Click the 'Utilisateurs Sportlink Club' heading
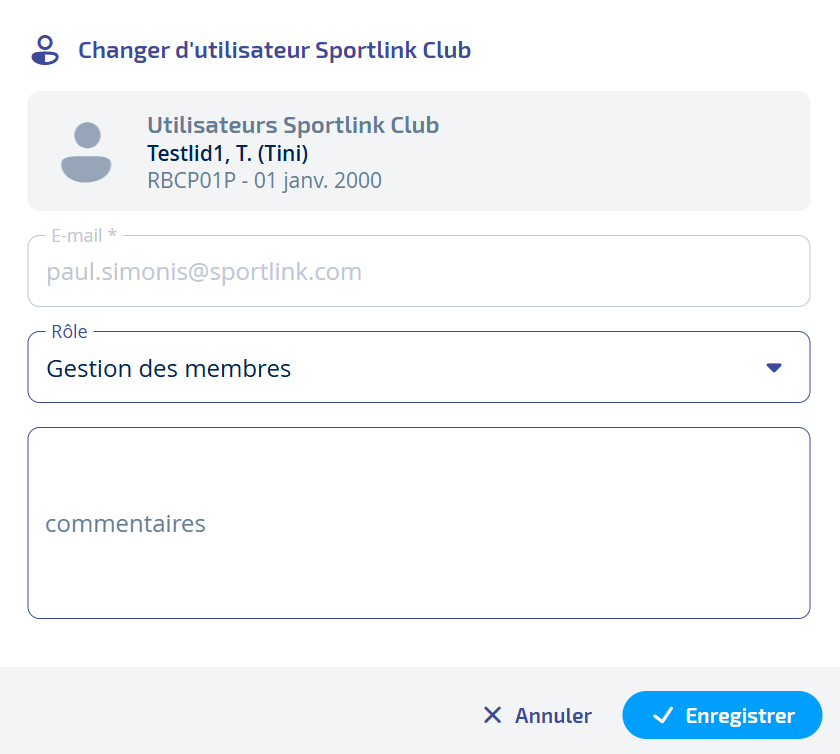Screen dimensions: 840x754 tap(293, 125)
